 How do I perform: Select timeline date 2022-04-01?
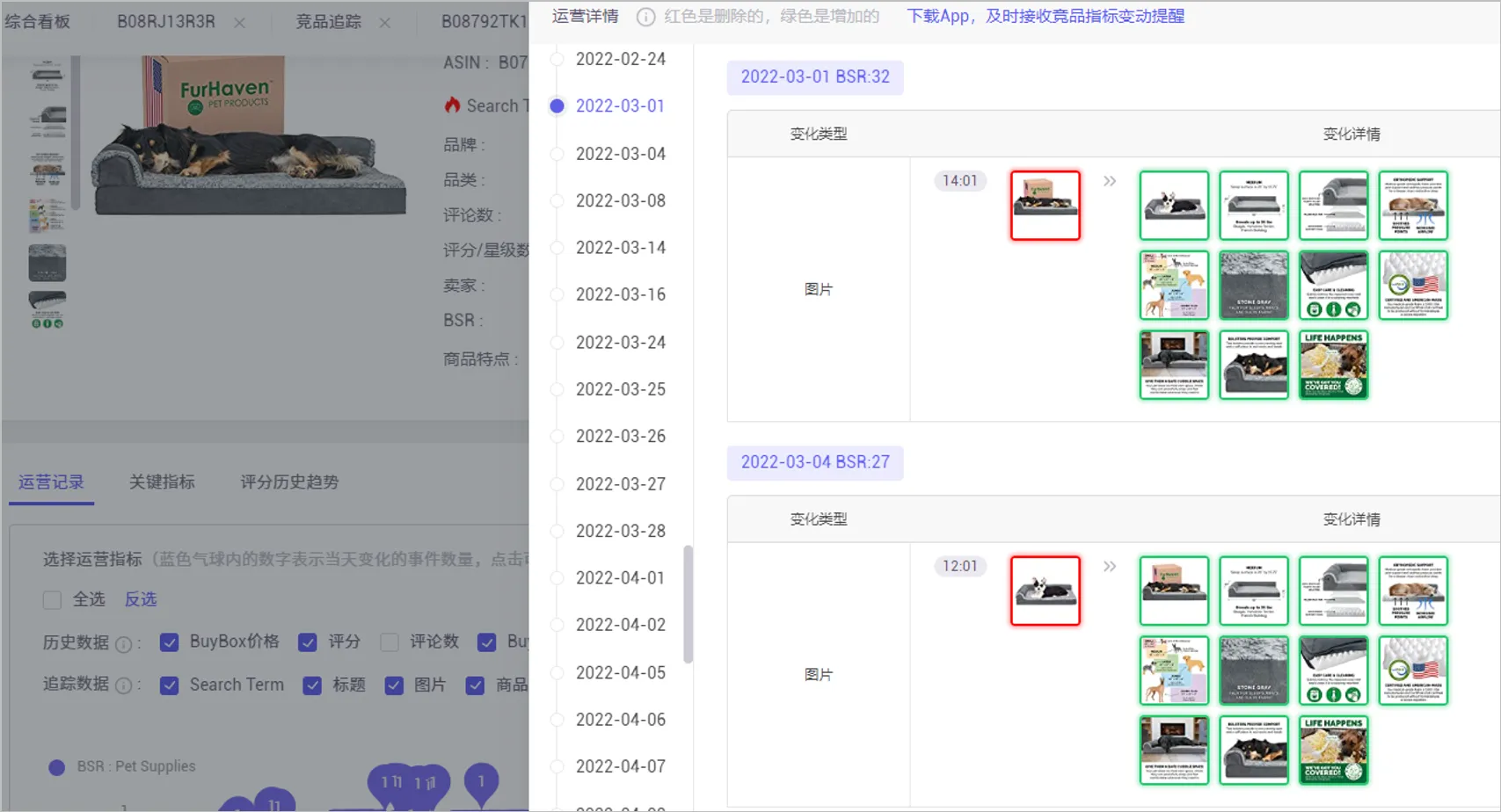click(621, 578)
